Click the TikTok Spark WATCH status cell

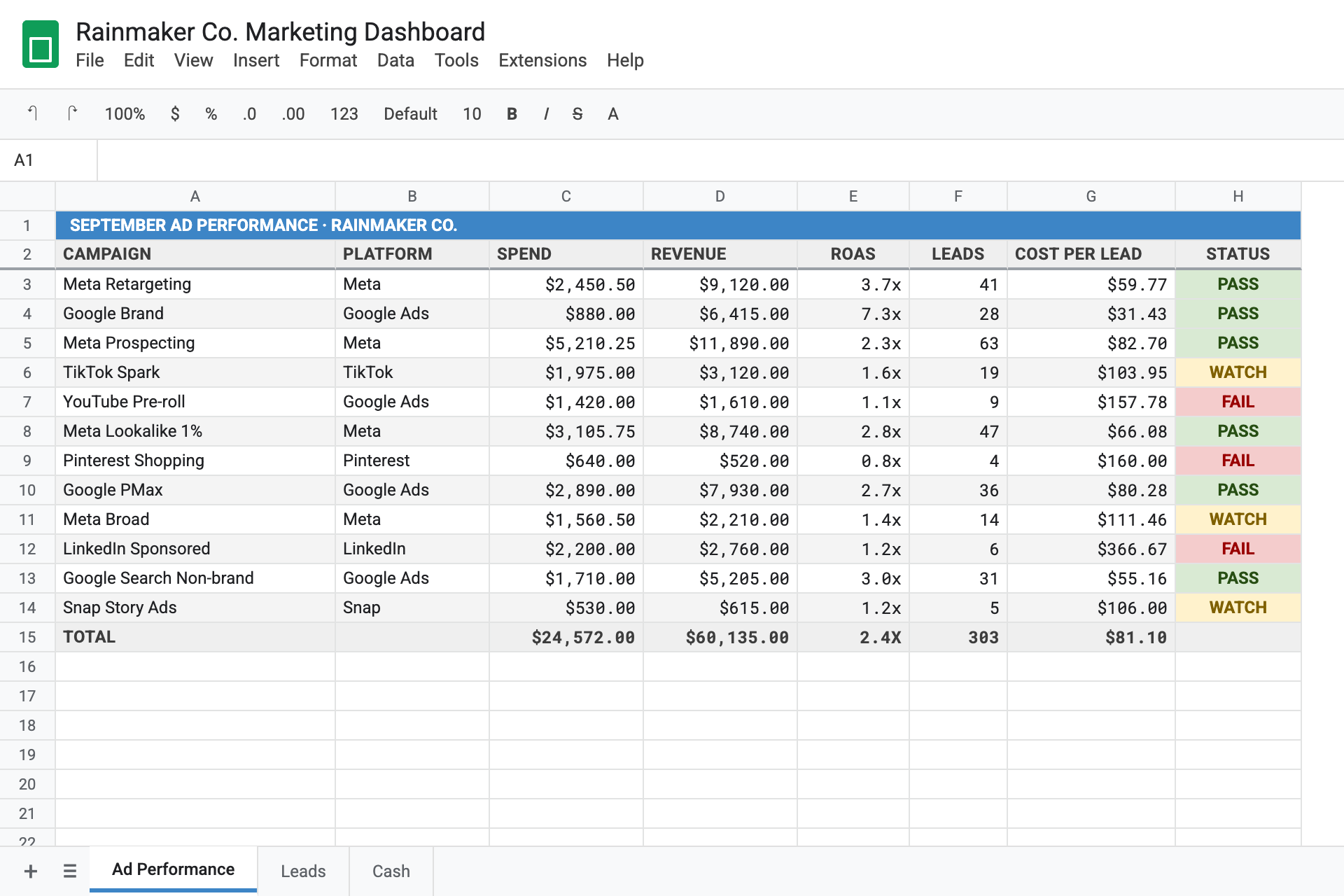coord(1238,372)
